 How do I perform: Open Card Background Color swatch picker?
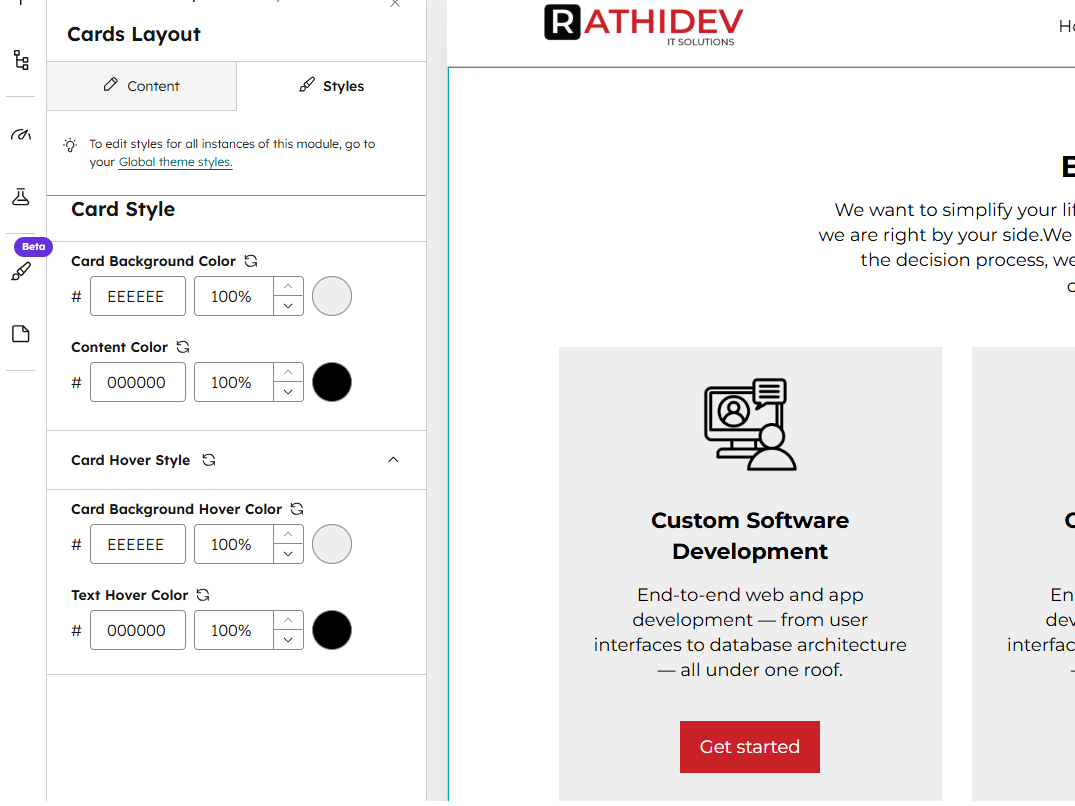(x=332, y=296)
